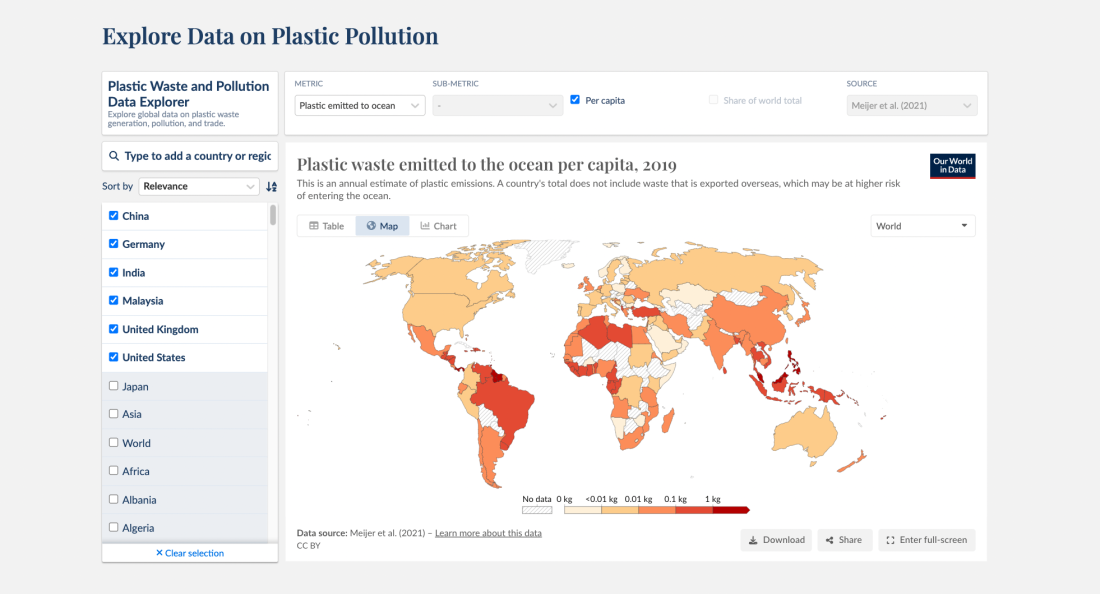Expand the Sort by Relevance dropdown
The image size is (1100, 594).
point(199,187)
